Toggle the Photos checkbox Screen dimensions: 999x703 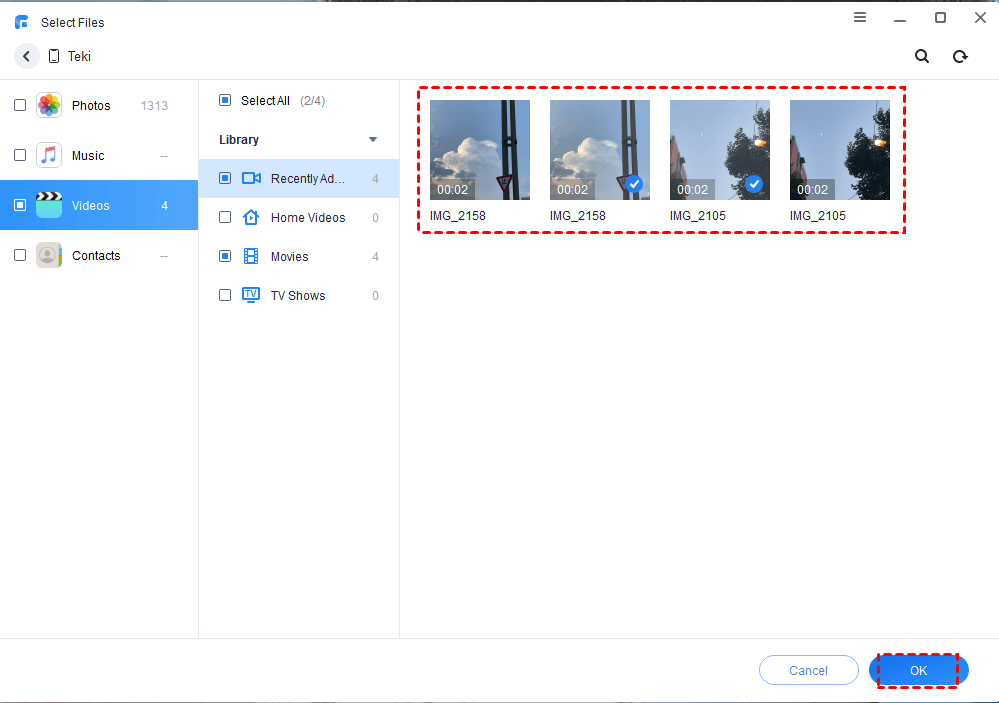tap(20, 106)
